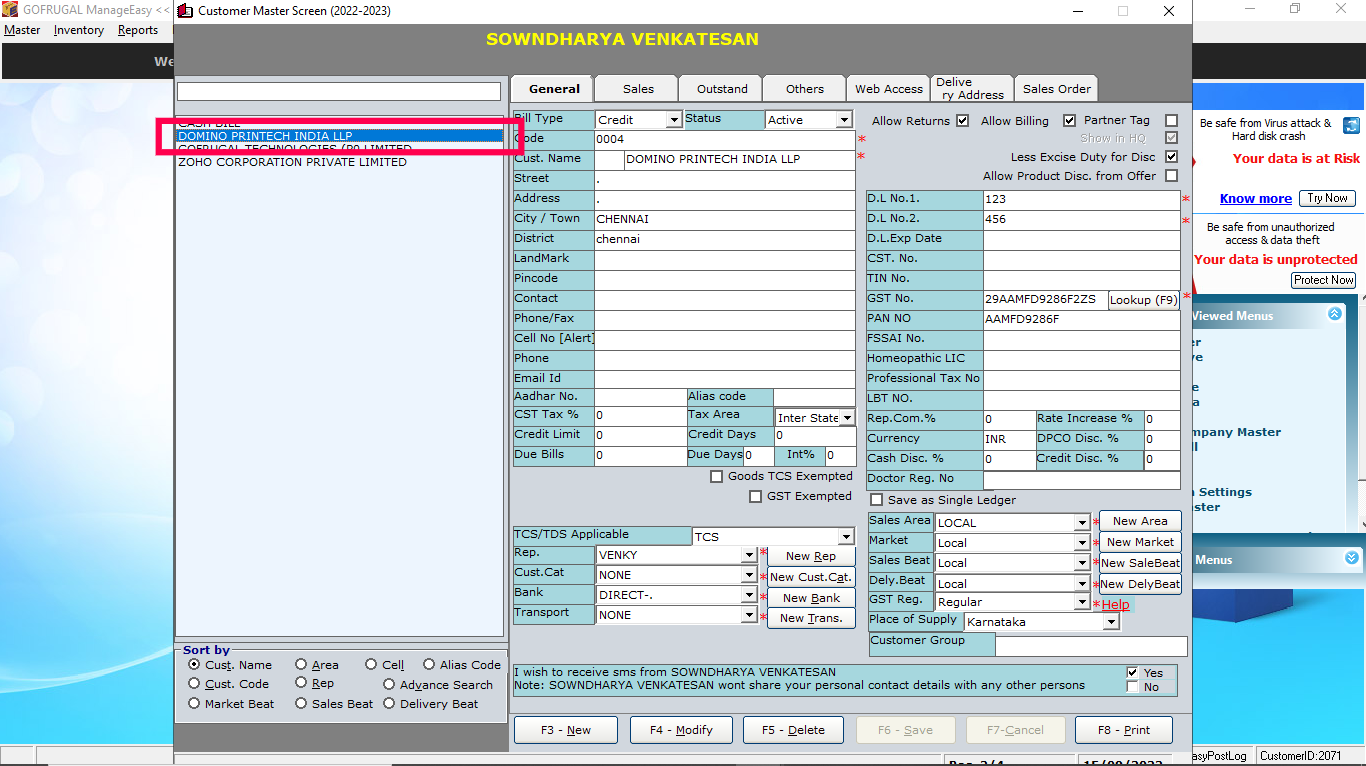Open the Bill Type dropdown
The image size is (1366, 766).
[674, 120]
